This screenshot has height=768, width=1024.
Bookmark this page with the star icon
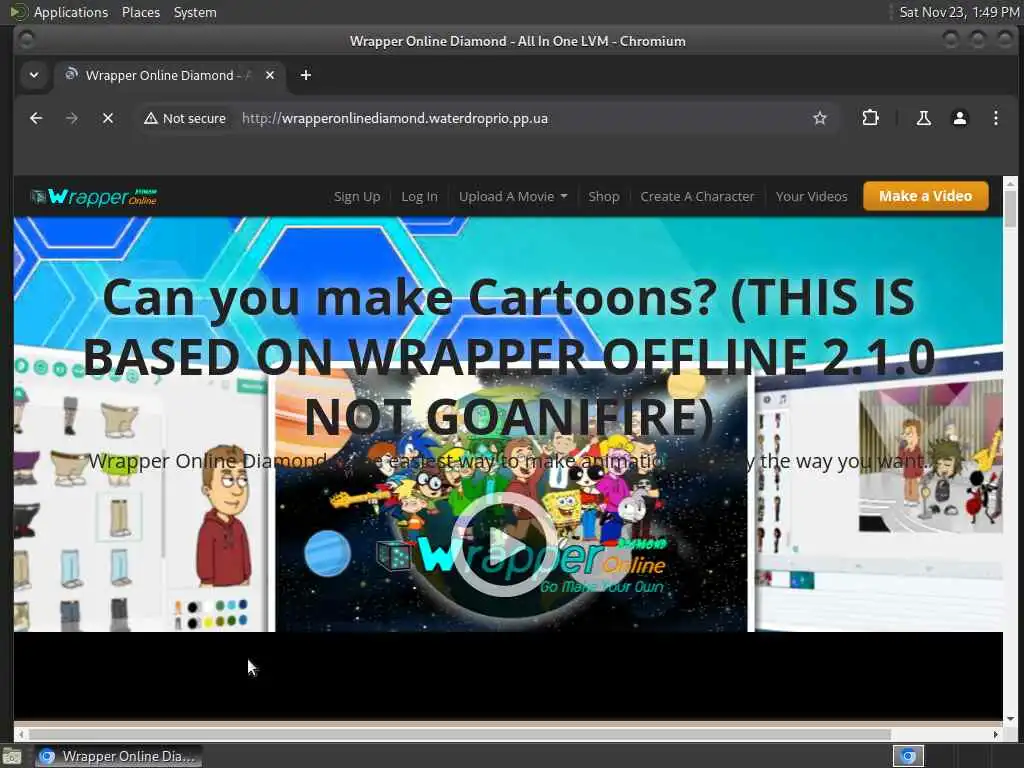(820, 118)
